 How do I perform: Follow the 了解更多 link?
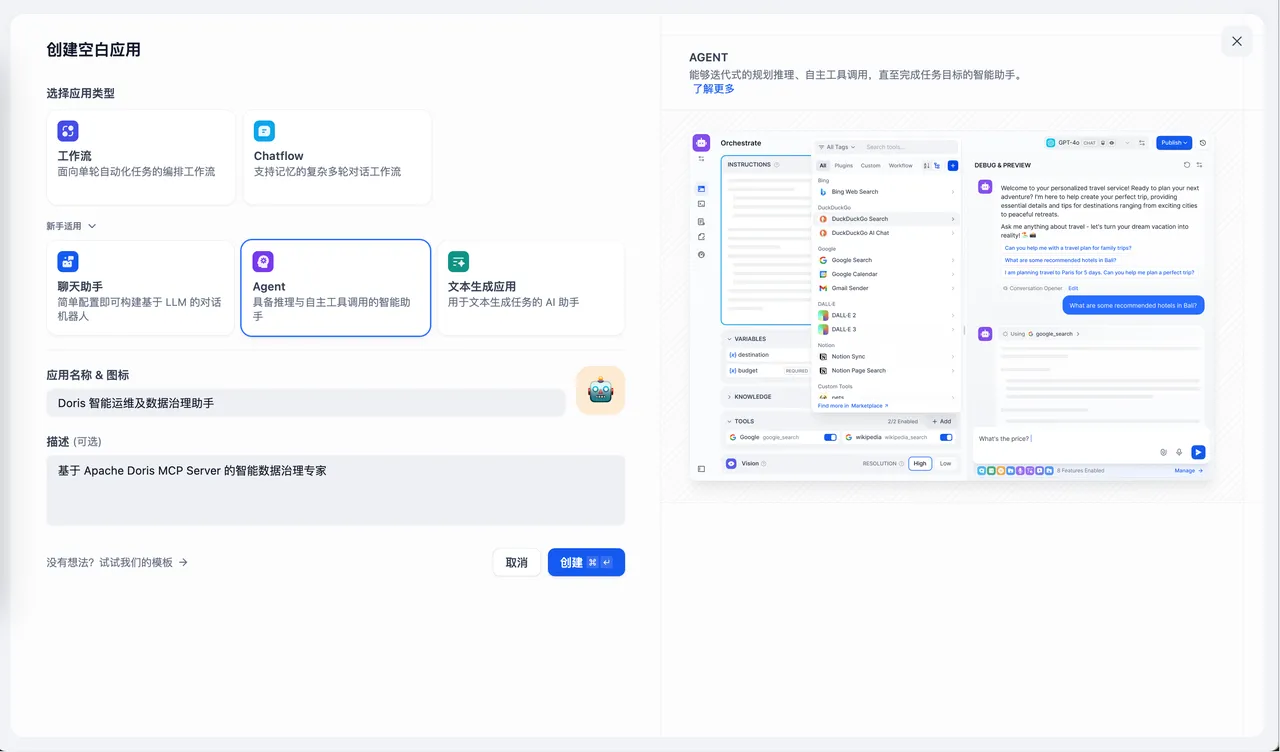(714, 89)
